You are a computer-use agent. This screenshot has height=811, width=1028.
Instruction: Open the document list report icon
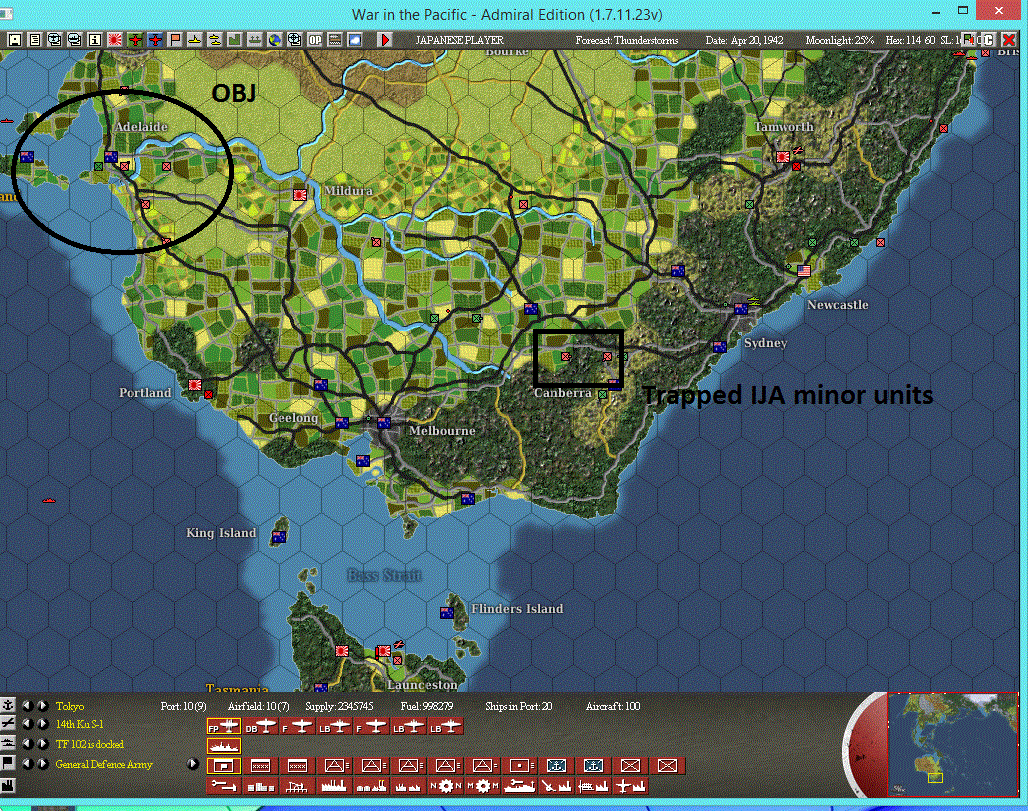pos(35,40)
